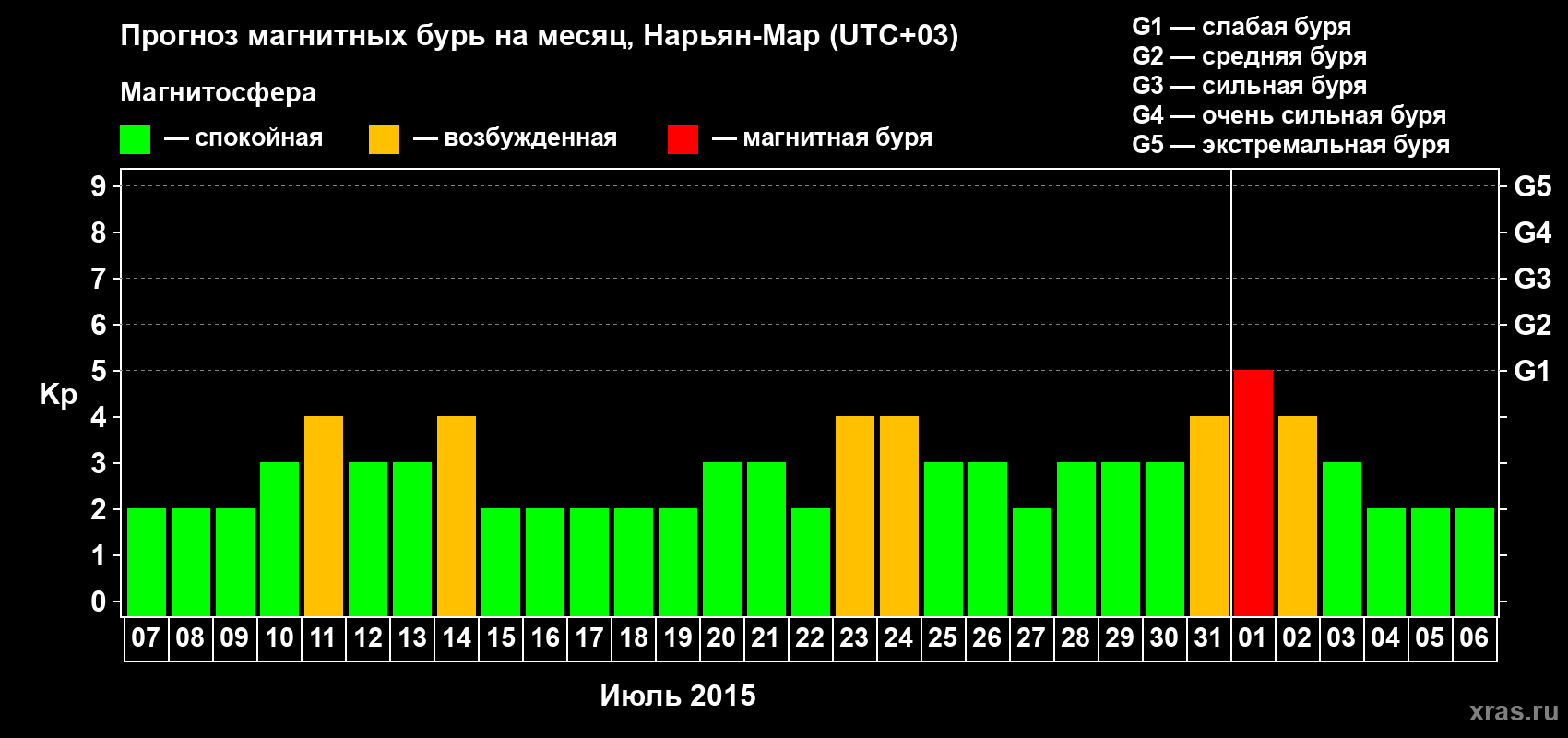This screenshot has width=1568, height=738.
Task: Click the orange bar above date 24
Action: pyautogui.click(x=899, y=517)
